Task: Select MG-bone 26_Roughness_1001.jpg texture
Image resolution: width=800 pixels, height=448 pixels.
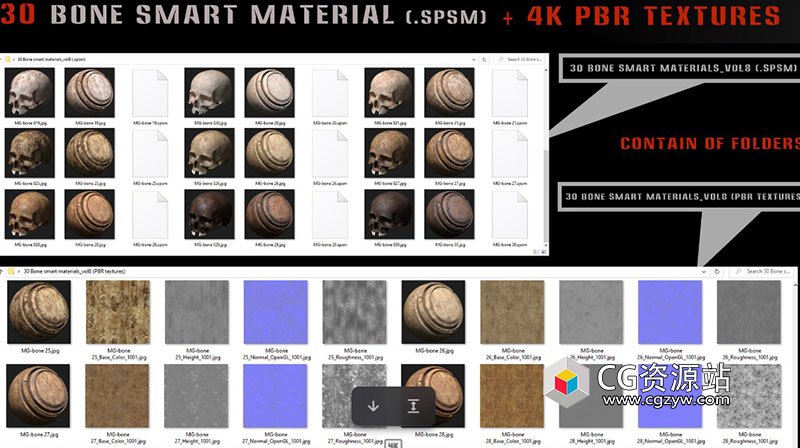Action: click(x=749, y=312)
